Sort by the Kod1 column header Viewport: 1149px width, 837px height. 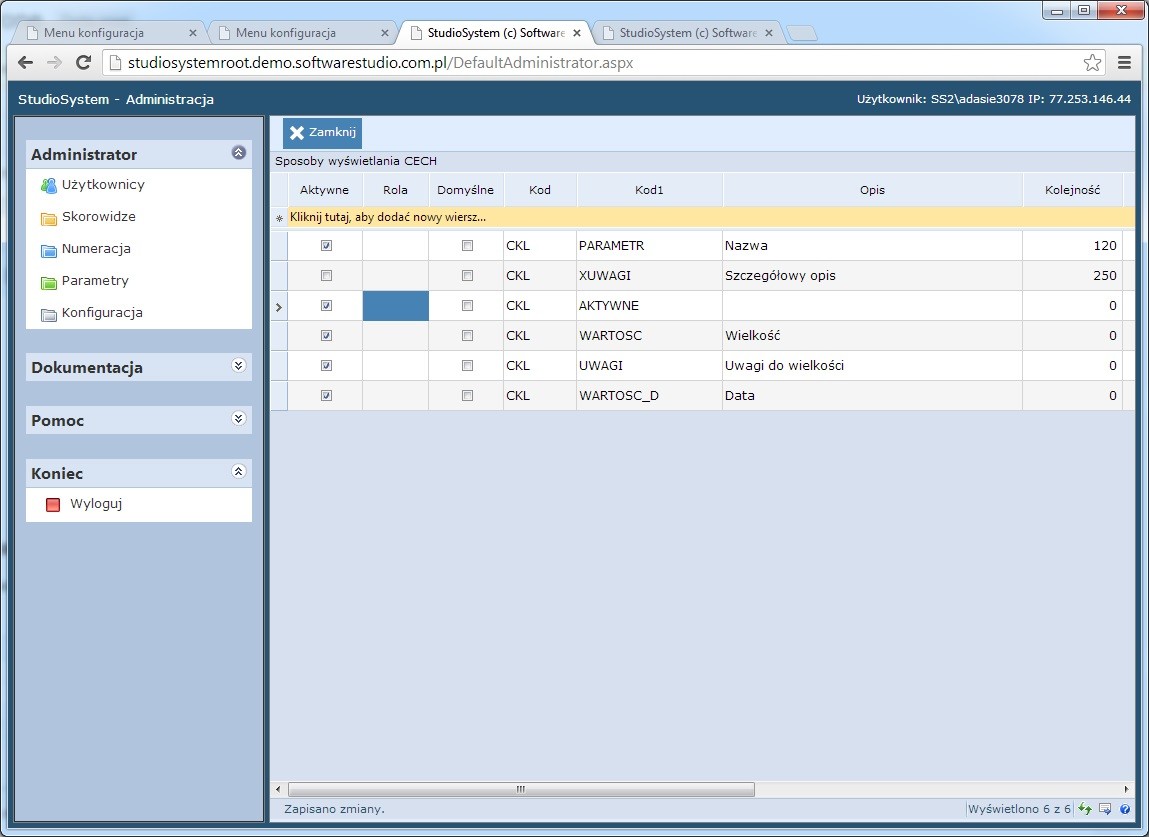tap(649, 190)
